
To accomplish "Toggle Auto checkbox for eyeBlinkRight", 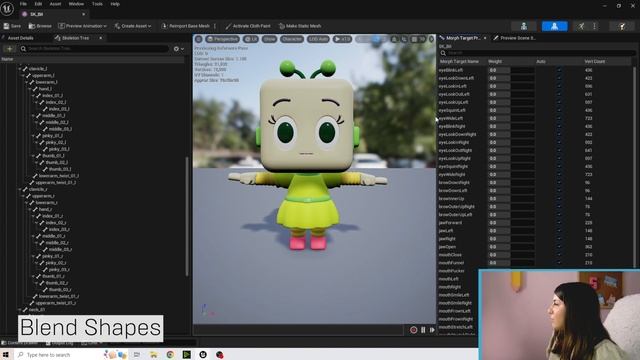I will 559,127.
